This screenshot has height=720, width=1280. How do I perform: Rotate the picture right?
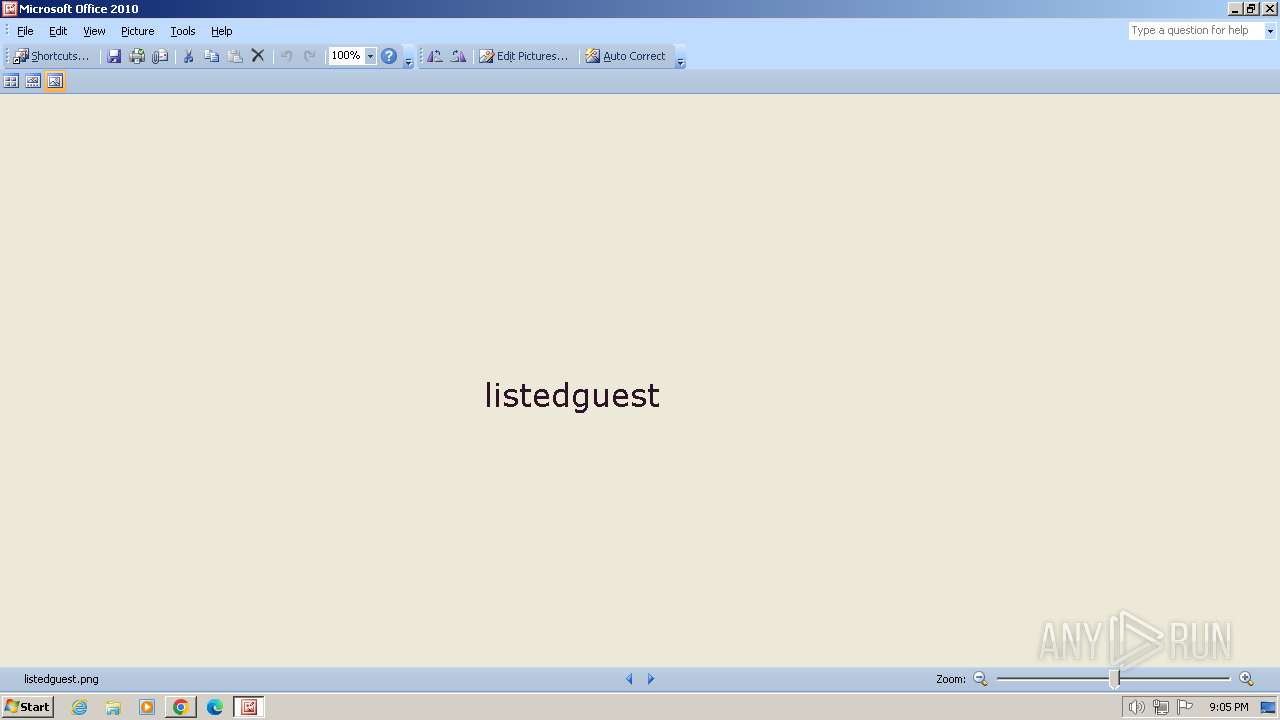coord(458,56)
